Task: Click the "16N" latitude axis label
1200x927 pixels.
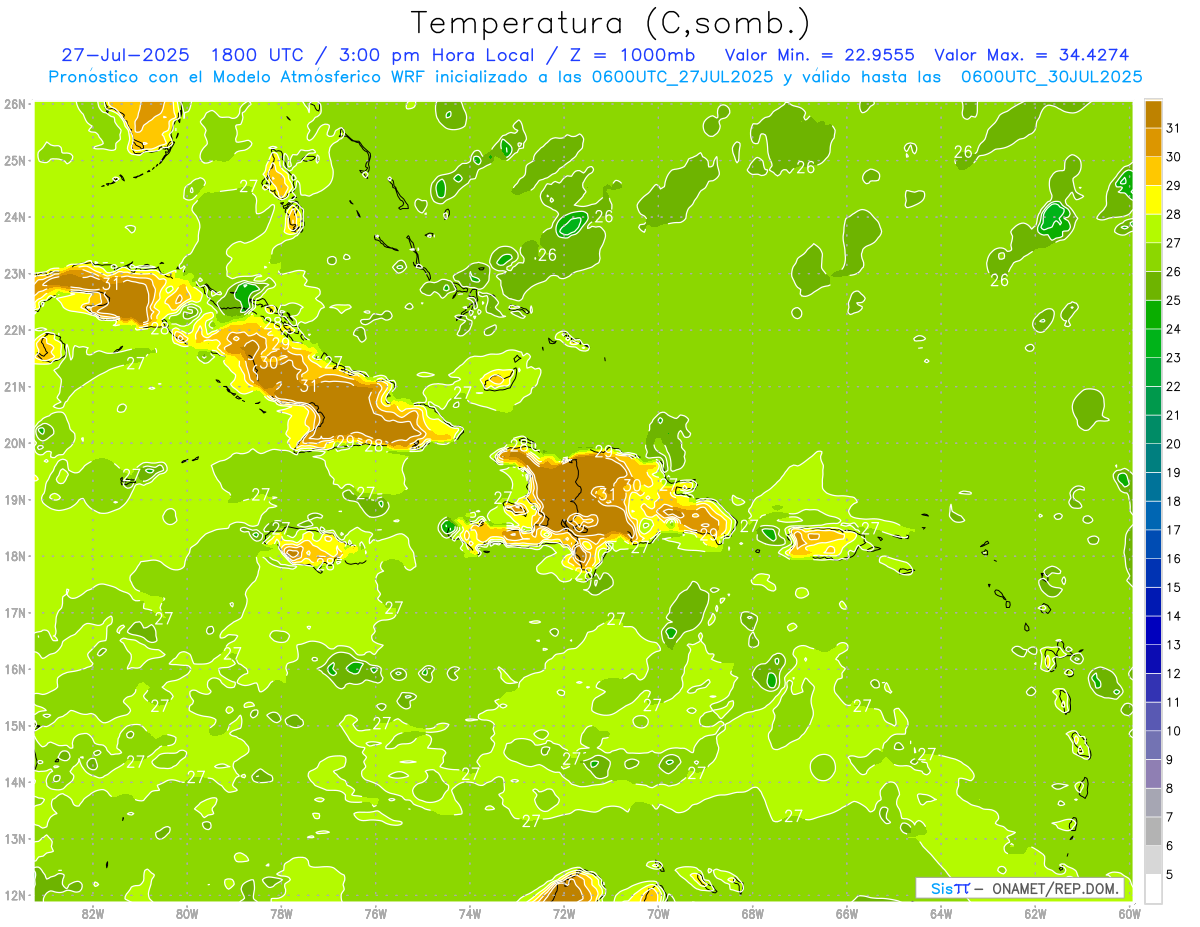Action: 15,669
